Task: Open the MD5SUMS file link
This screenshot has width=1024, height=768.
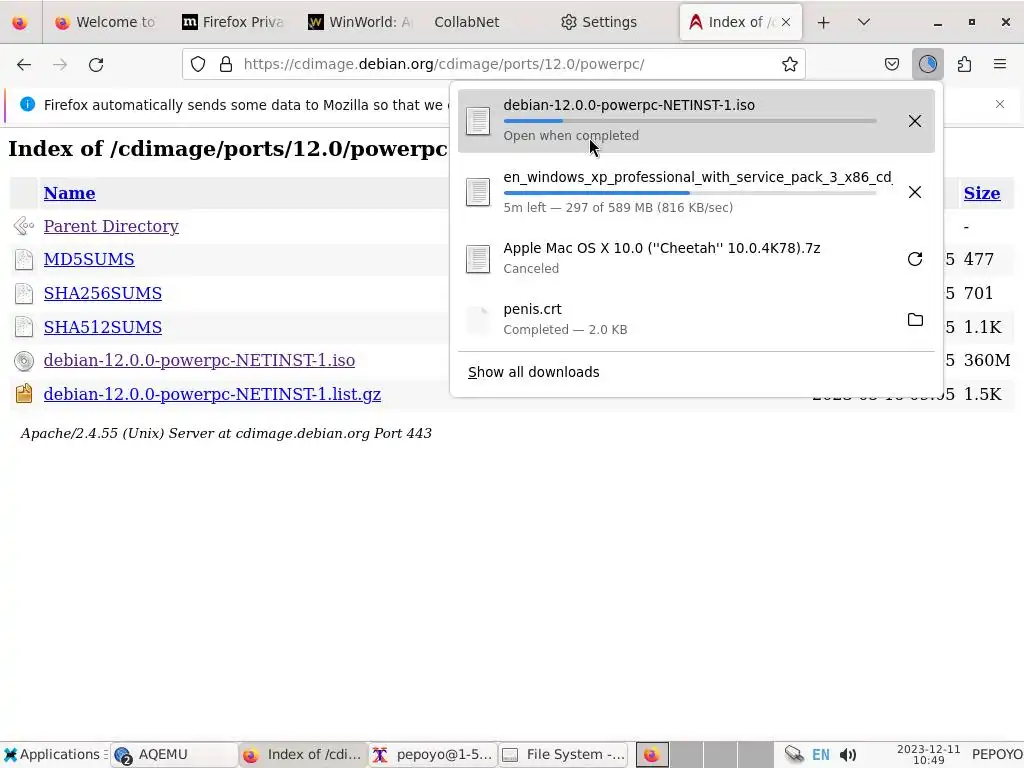Action: tap(89, 259)
